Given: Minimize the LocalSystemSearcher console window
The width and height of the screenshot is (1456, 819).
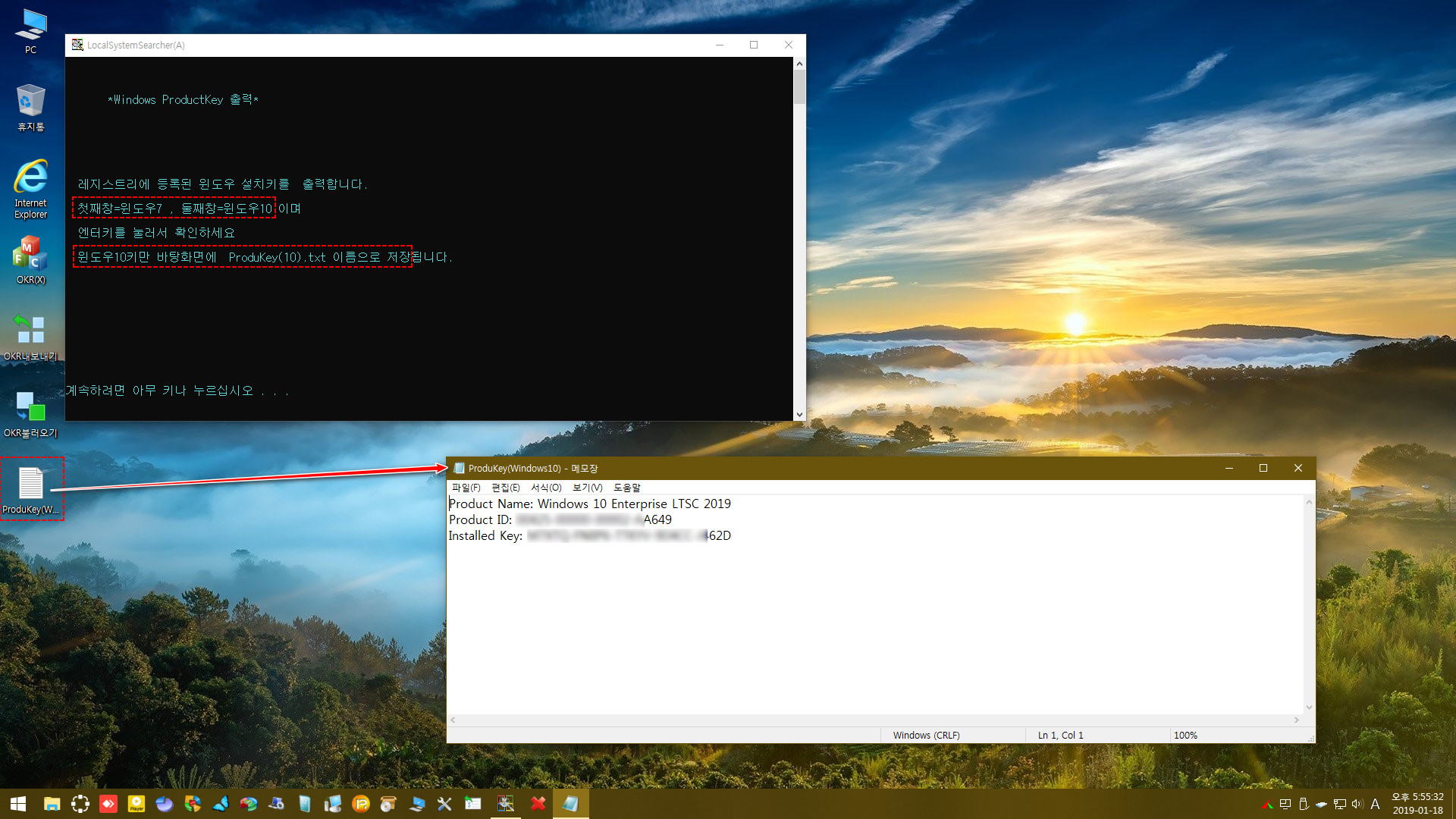Looking at the screenshot, I should (720, 45).
